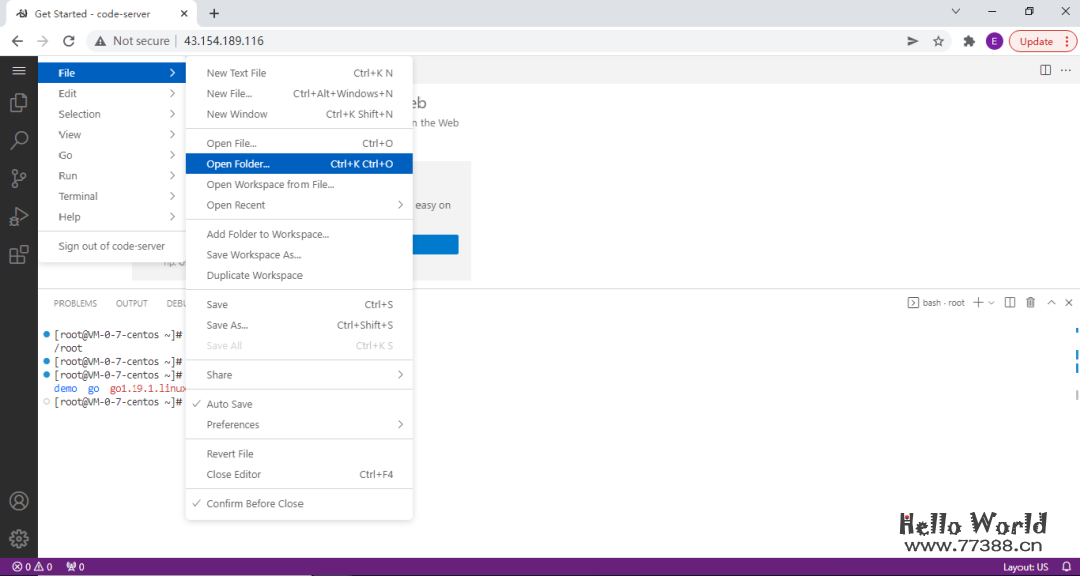Toggle the hamburger application menu
The image size is (1080, 576).
tap(18, 71)
